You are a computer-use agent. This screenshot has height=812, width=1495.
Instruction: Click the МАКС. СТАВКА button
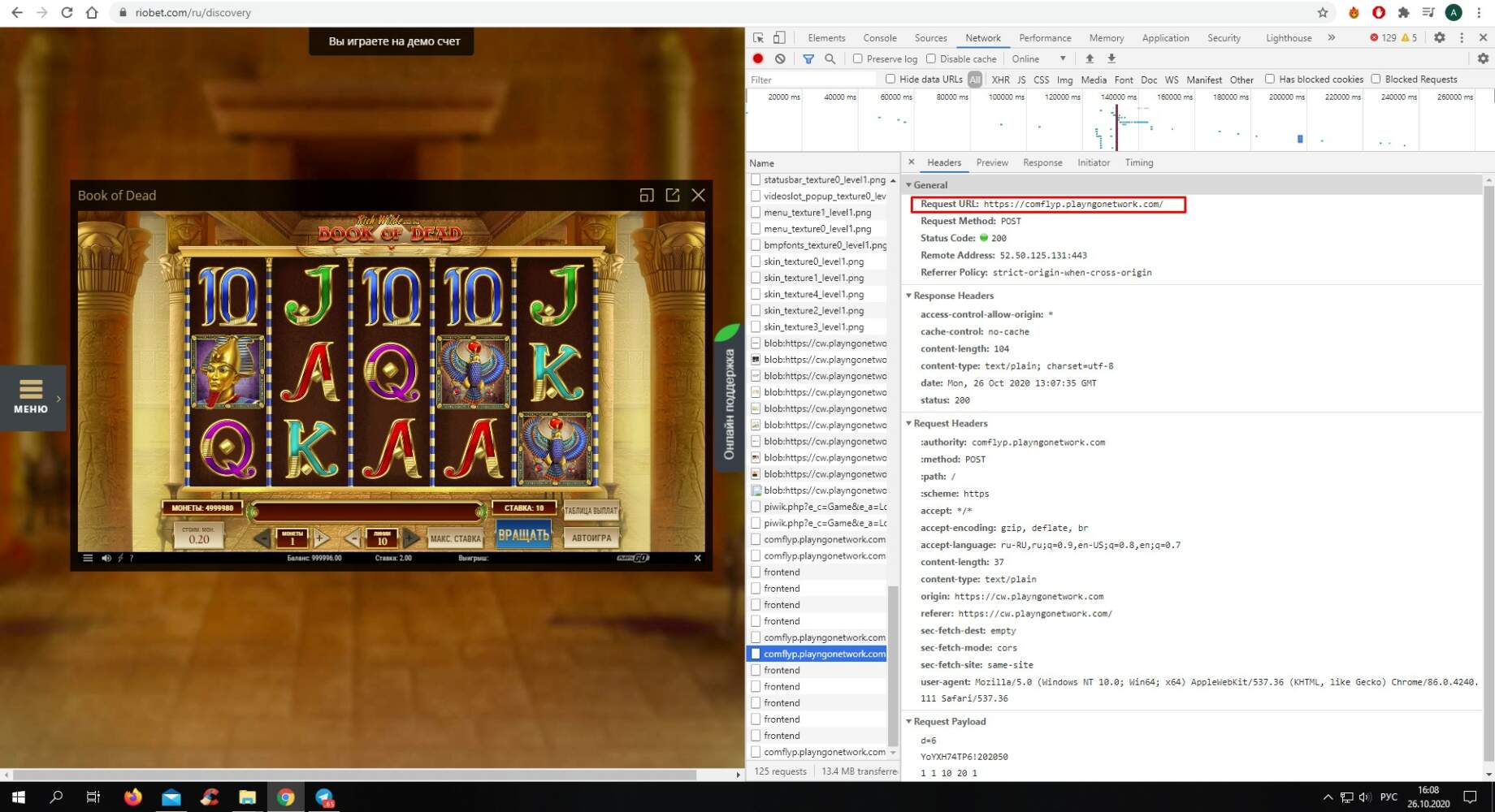(455, 538)
